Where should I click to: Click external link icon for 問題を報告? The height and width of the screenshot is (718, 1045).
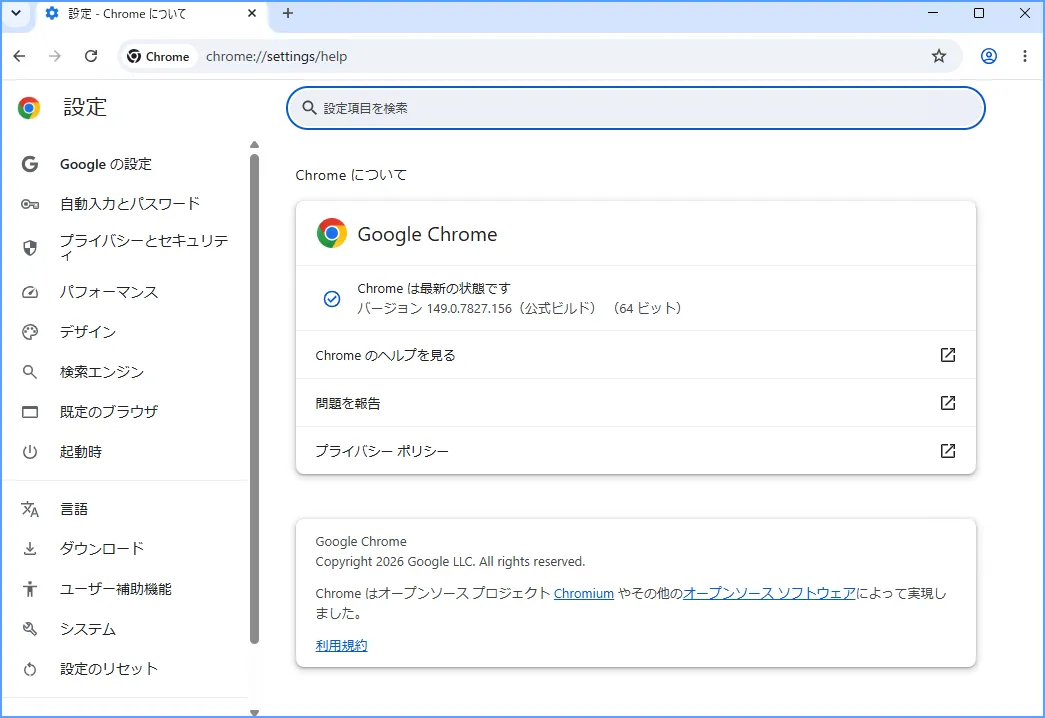(948, 403)
